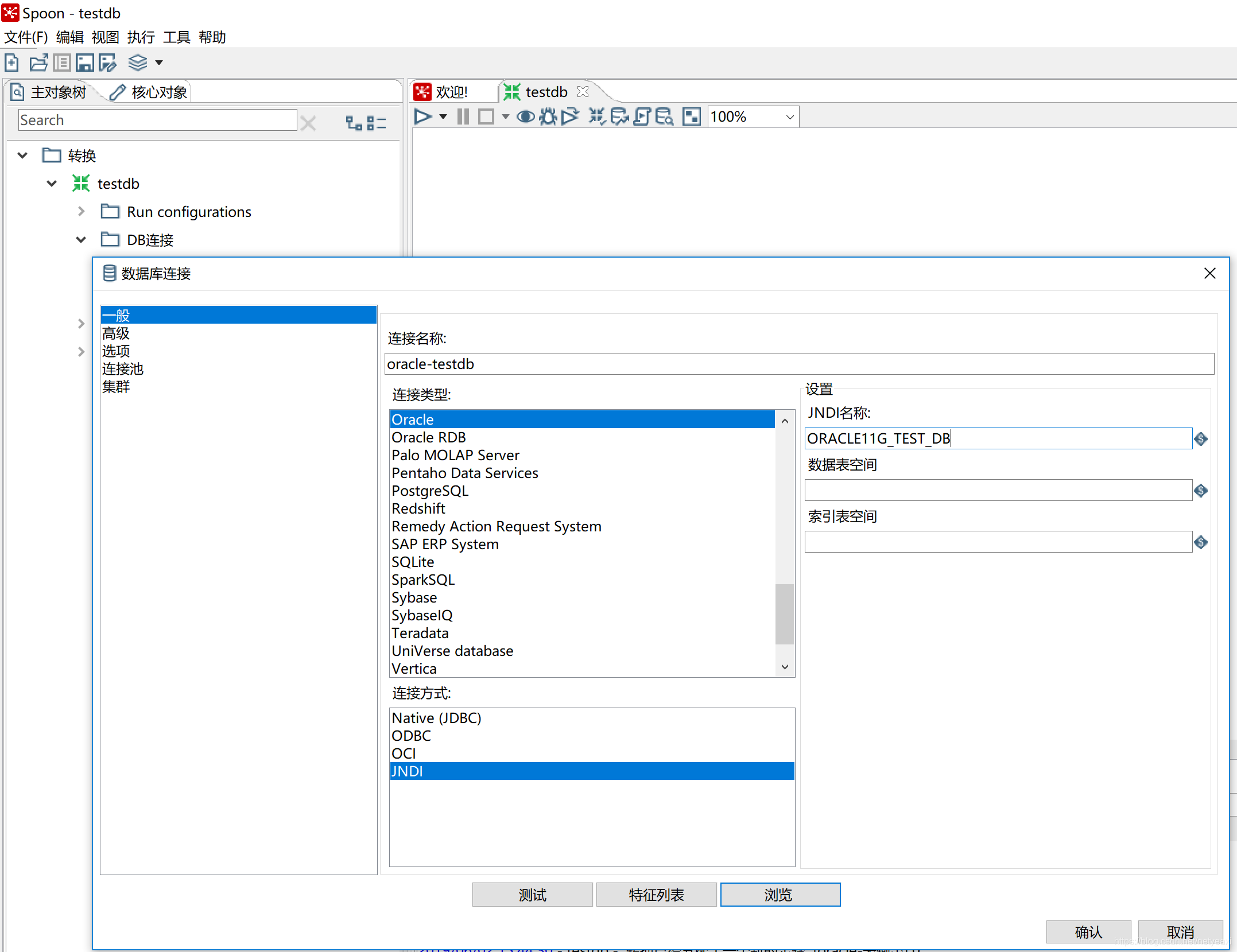
Task: Open the stop options dropdown arrow
Action: point(505,117)
